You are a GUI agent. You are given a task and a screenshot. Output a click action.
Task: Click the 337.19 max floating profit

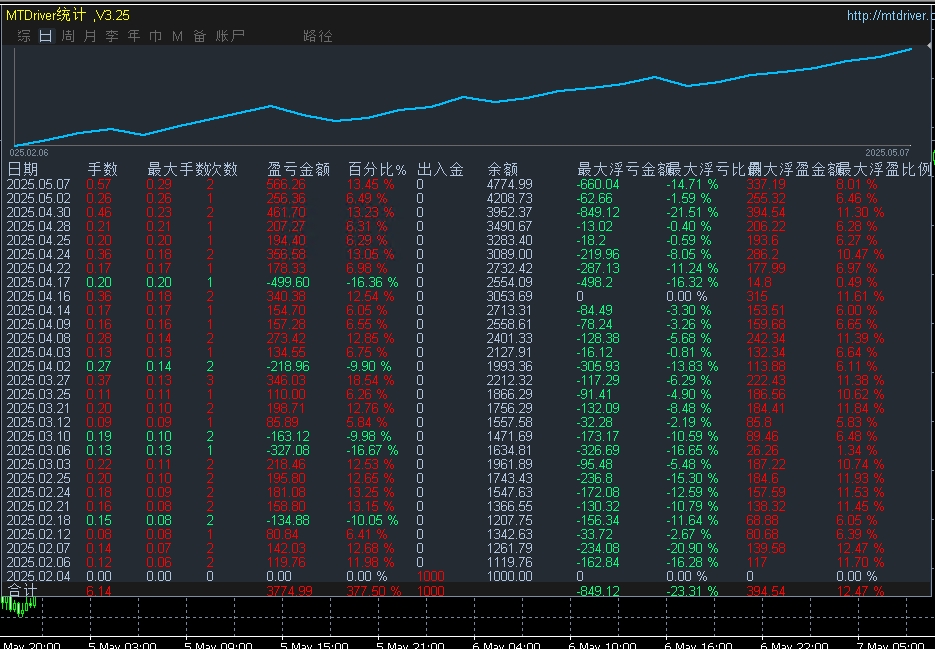766,184
